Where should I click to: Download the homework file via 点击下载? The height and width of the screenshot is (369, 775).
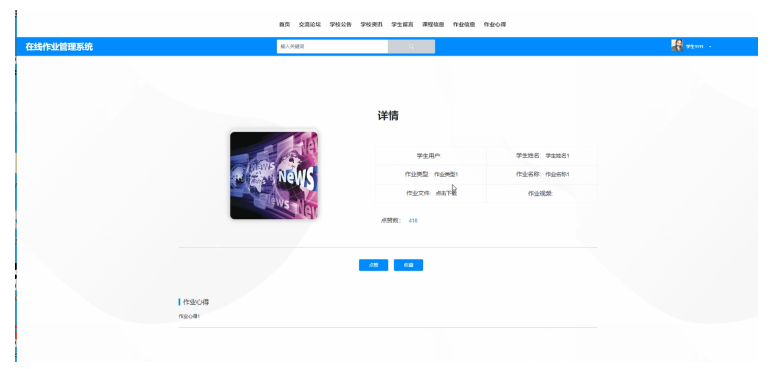(x=446, y=194)
